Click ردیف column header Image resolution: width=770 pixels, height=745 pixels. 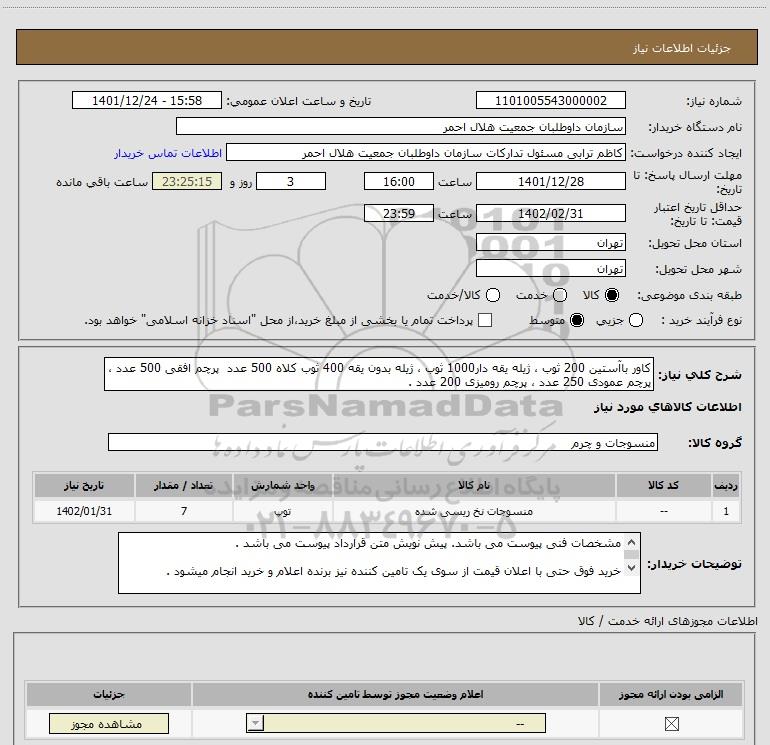tap(726, 485)
